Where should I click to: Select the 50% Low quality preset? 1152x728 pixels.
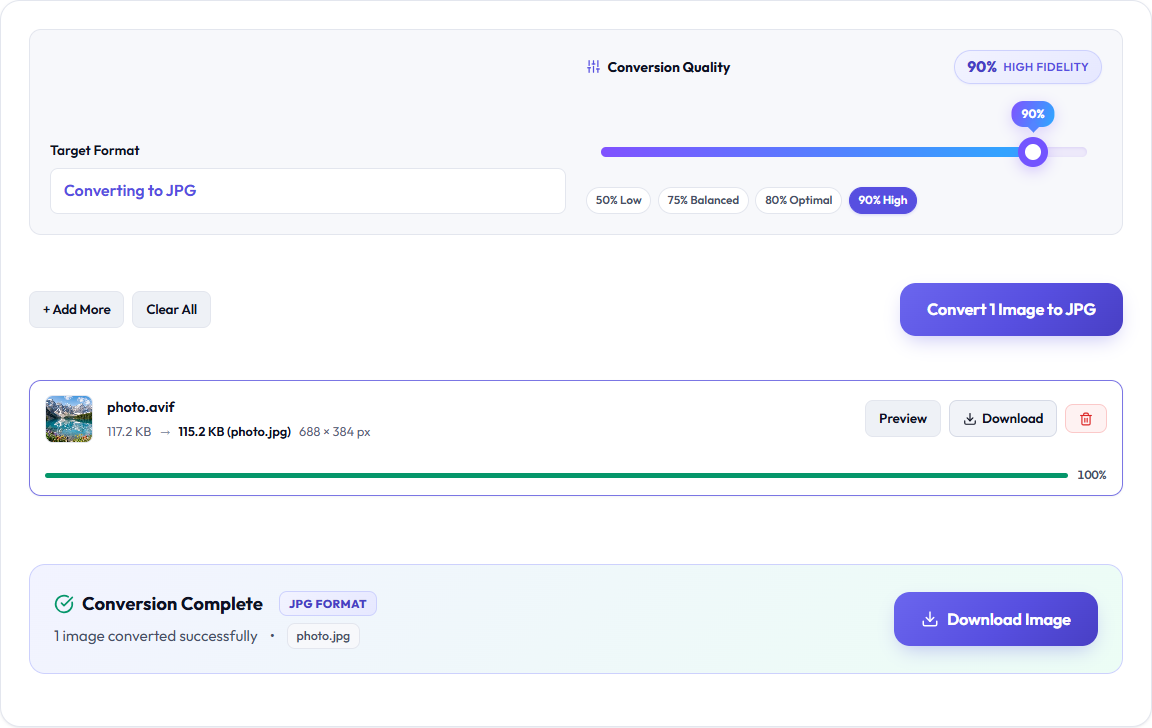pos(619,200)
